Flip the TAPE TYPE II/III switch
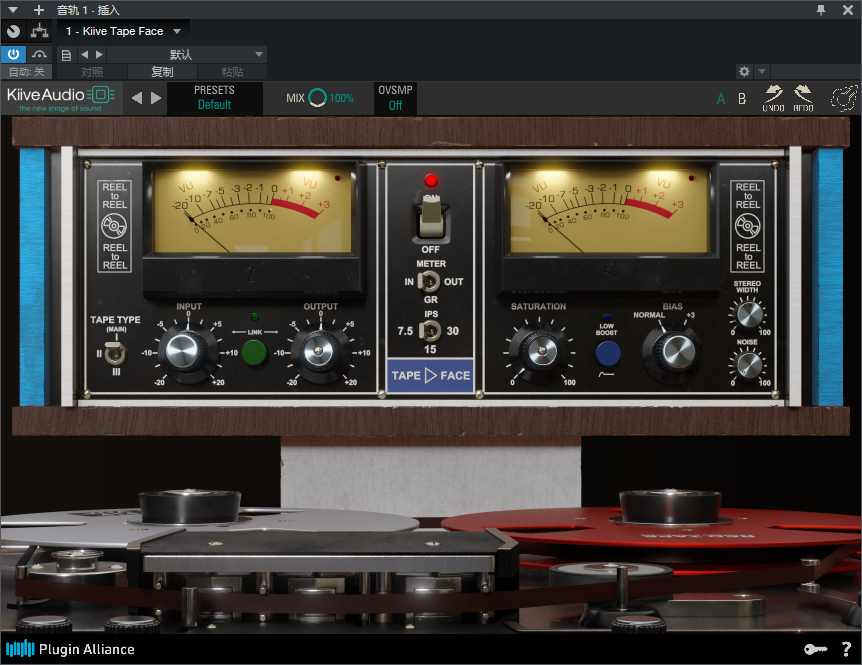The height and width of the screenshot is (665, 862). (115, 353)
